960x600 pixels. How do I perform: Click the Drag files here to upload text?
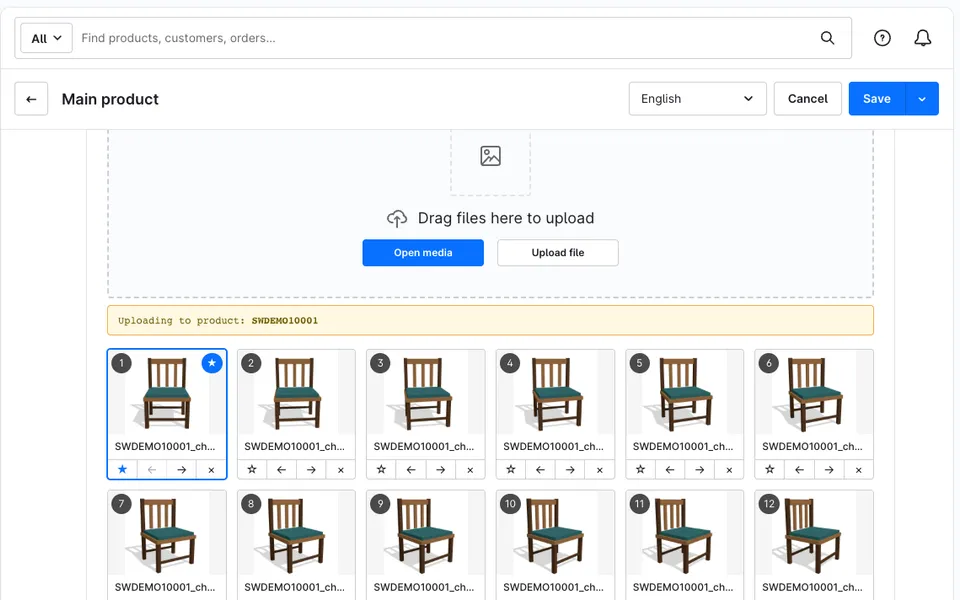click(506, 219)
